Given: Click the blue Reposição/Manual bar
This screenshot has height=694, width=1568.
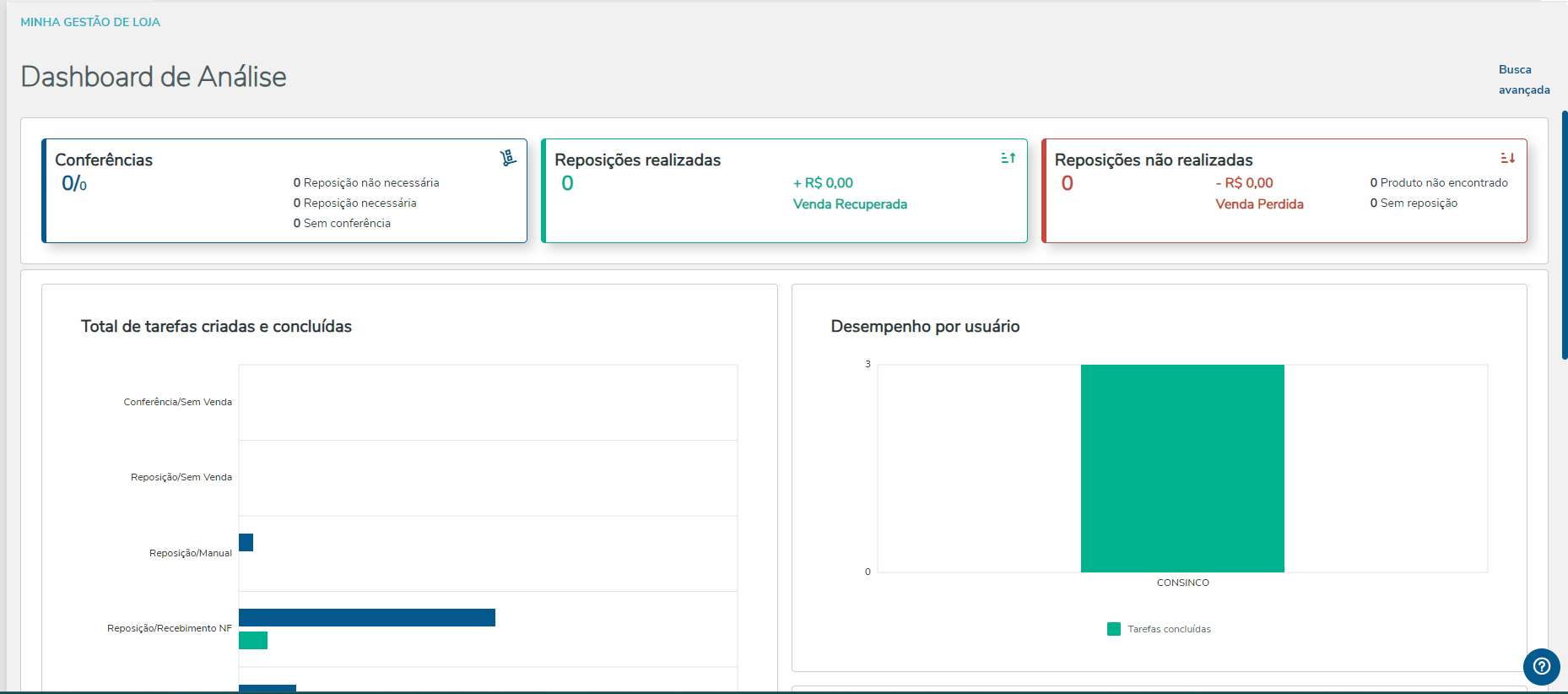Looking at the screenshot, I should pos(246,542).
